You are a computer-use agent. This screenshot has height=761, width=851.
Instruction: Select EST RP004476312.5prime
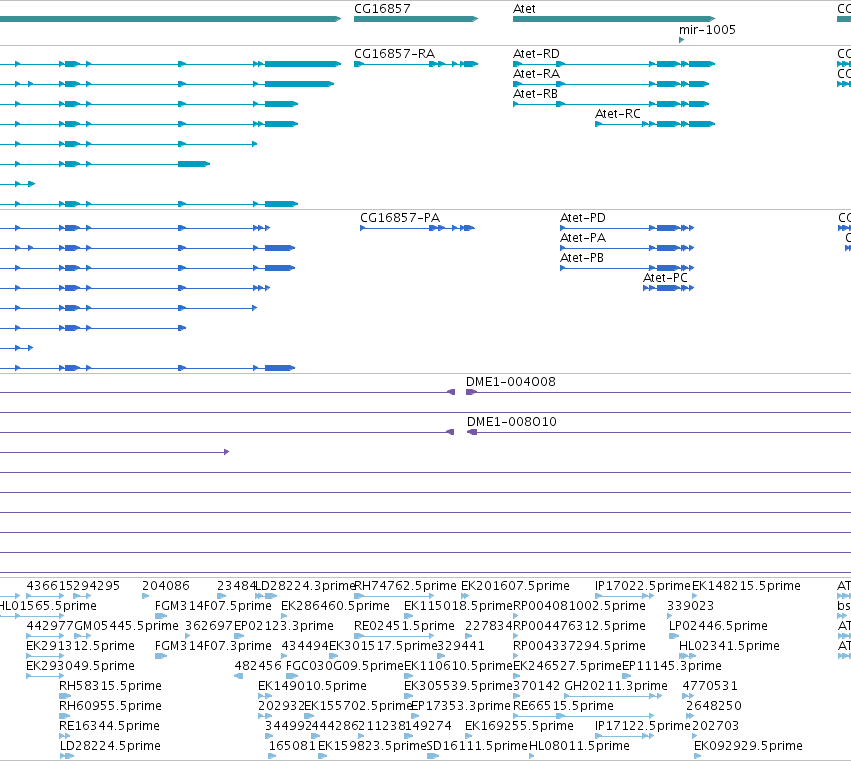click(579, 626)
